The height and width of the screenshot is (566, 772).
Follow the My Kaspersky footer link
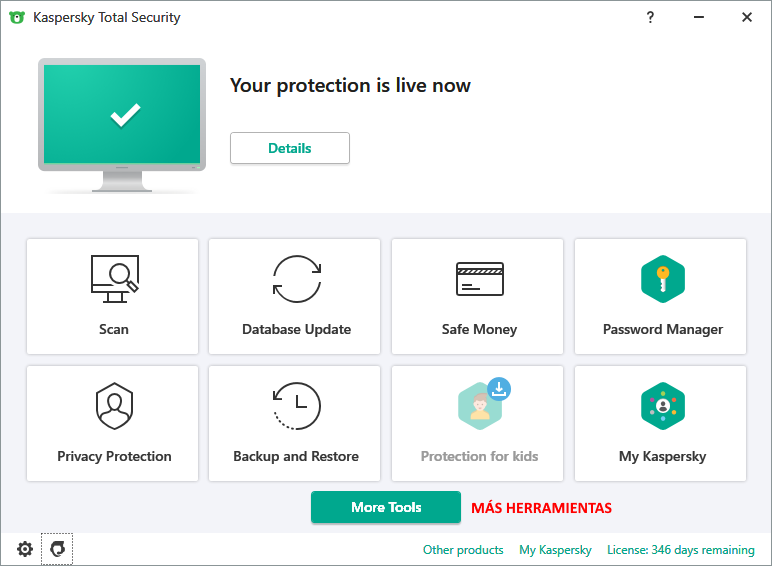coord(555,550)
